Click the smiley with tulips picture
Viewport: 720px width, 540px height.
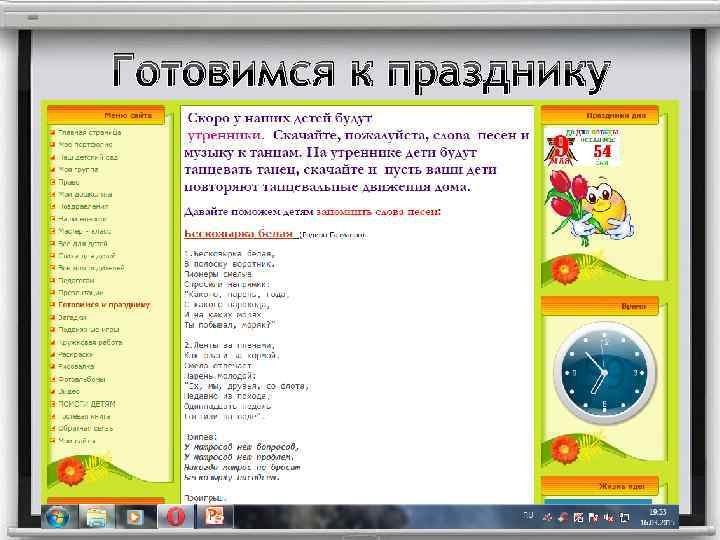pyautogui.click(x=590, y=208)
